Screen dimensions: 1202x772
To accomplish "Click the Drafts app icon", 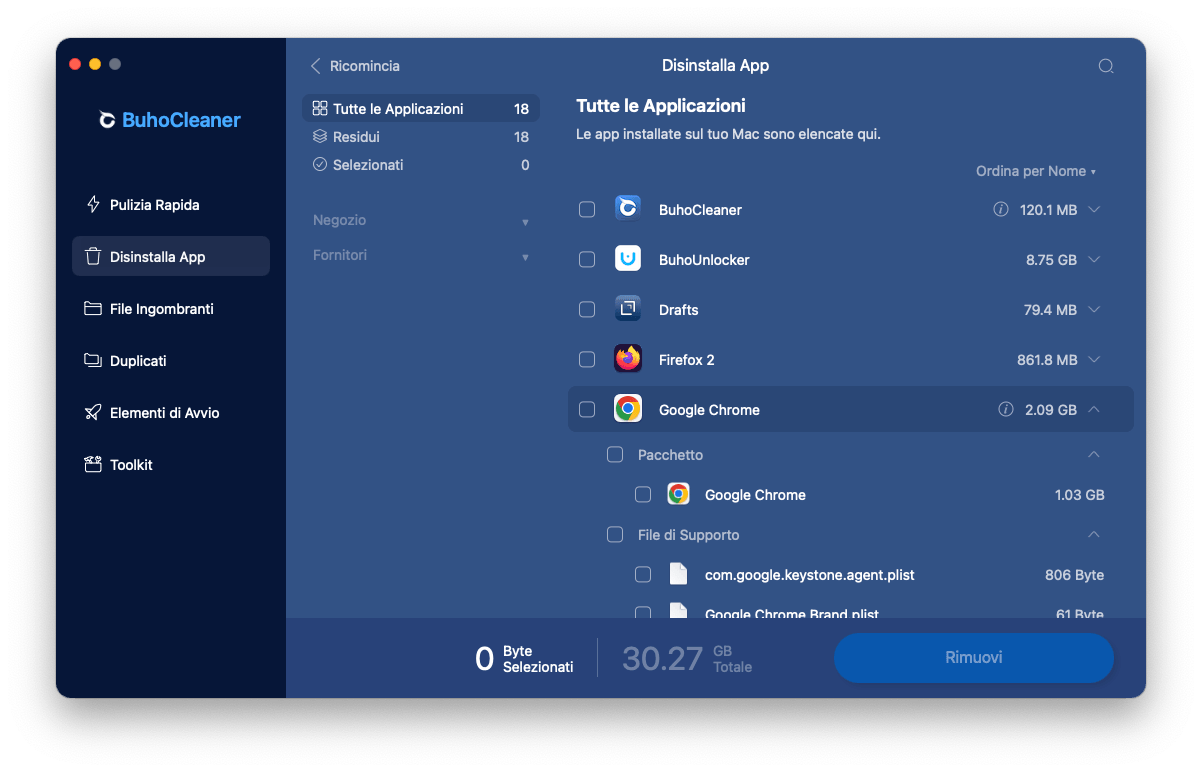I will click(x=627, y=309).
